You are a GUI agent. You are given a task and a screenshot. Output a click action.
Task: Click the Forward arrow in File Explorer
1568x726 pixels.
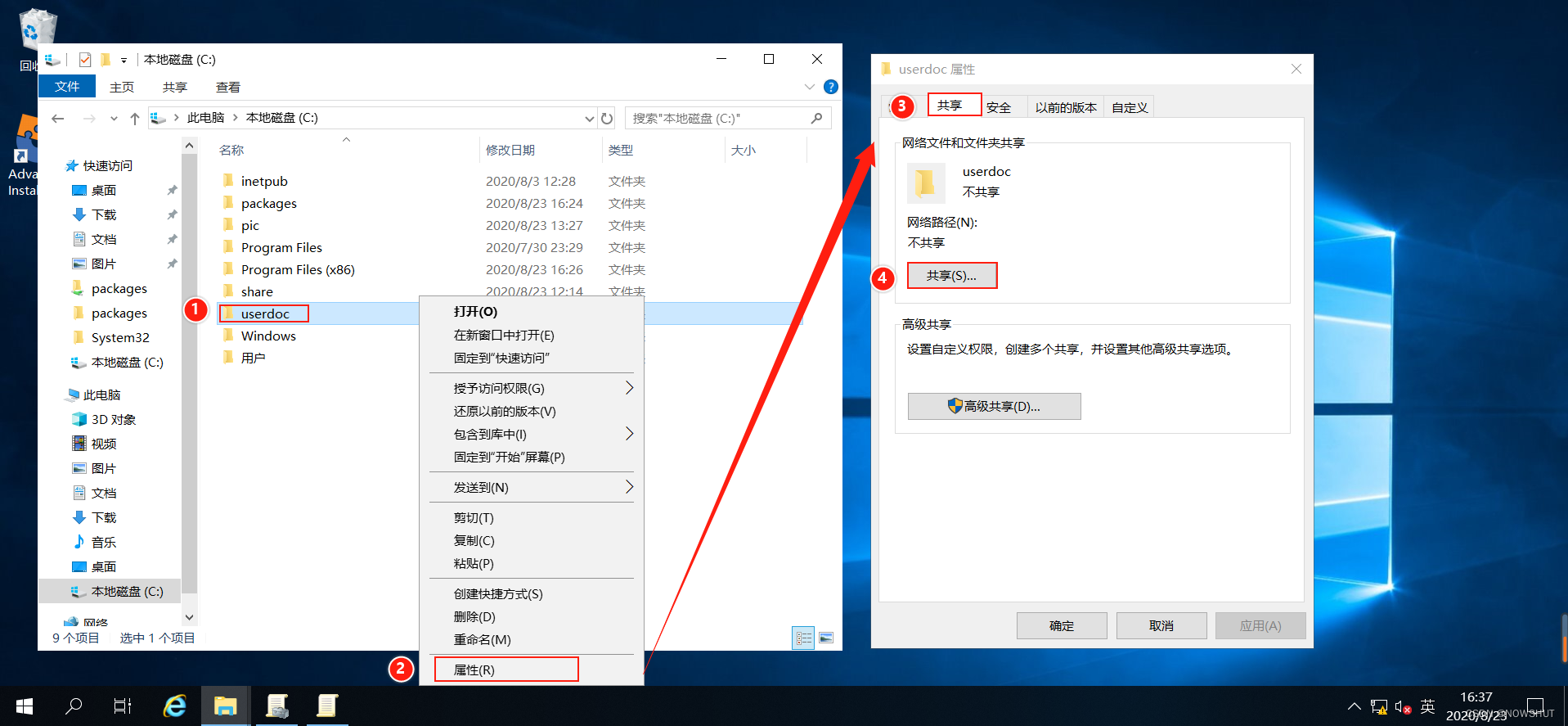[89, 119]
